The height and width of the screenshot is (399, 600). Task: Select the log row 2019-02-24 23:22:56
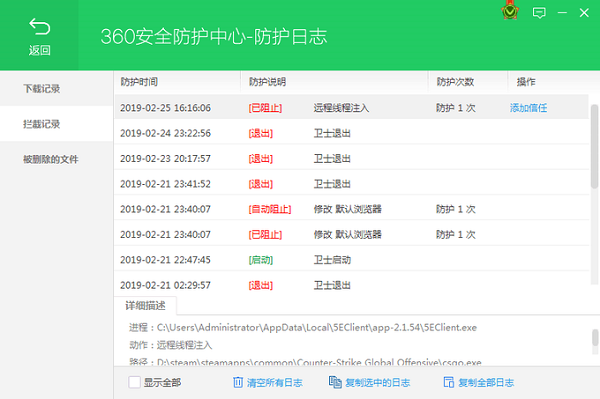[351, 133]
